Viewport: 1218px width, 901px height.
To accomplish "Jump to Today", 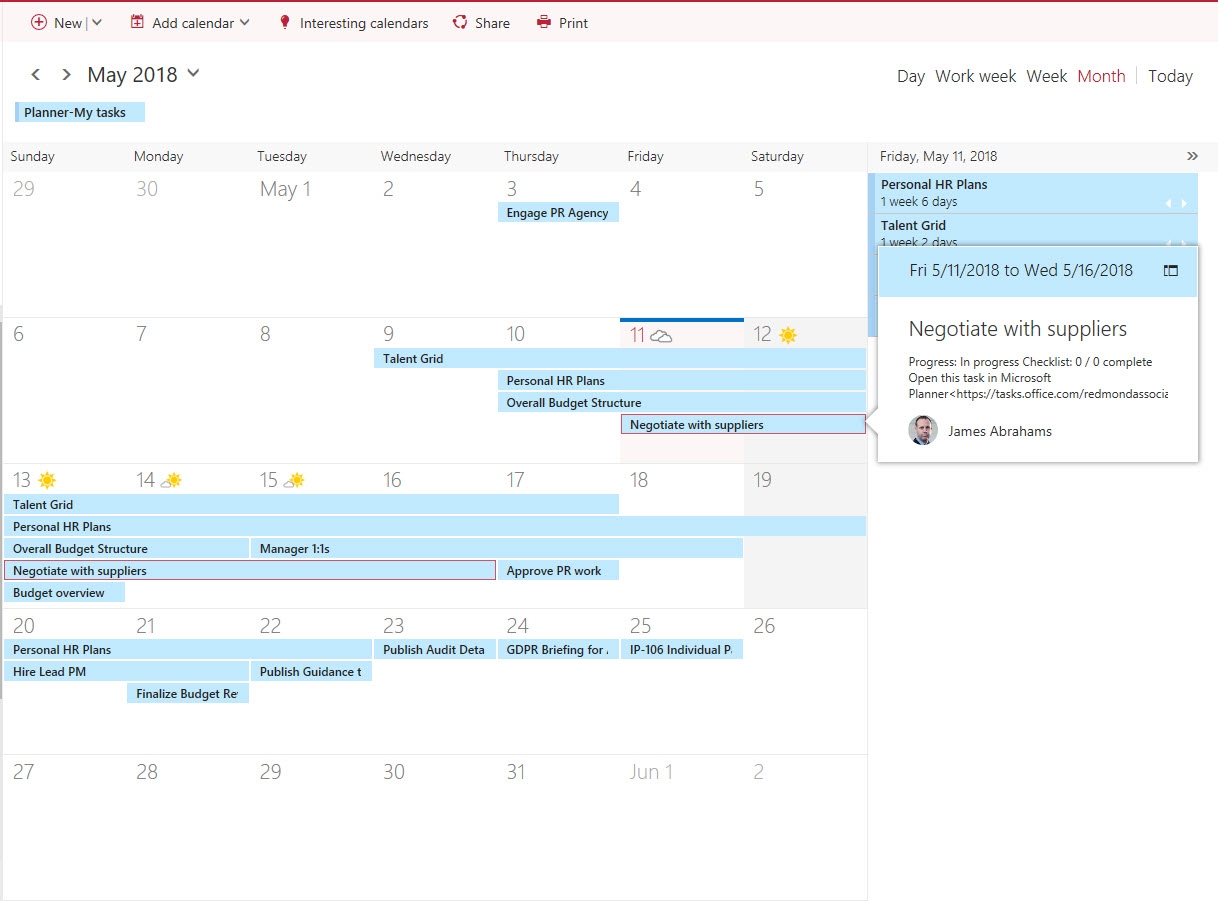I will tap(1170, 76).
